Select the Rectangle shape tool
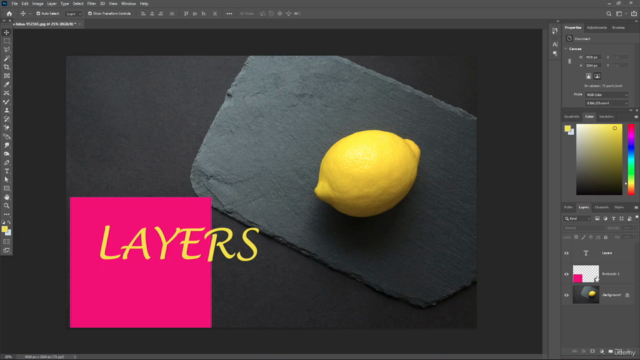Screen dimensions: 640x360 [7, 189]
